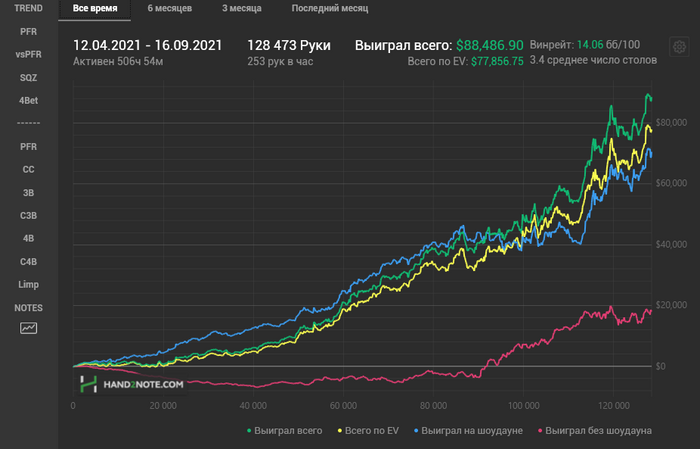The height and width of the screenshot is (449, 700).
Task: Click the Активен 506ч 54м text
Action: (x=118, y=62)
